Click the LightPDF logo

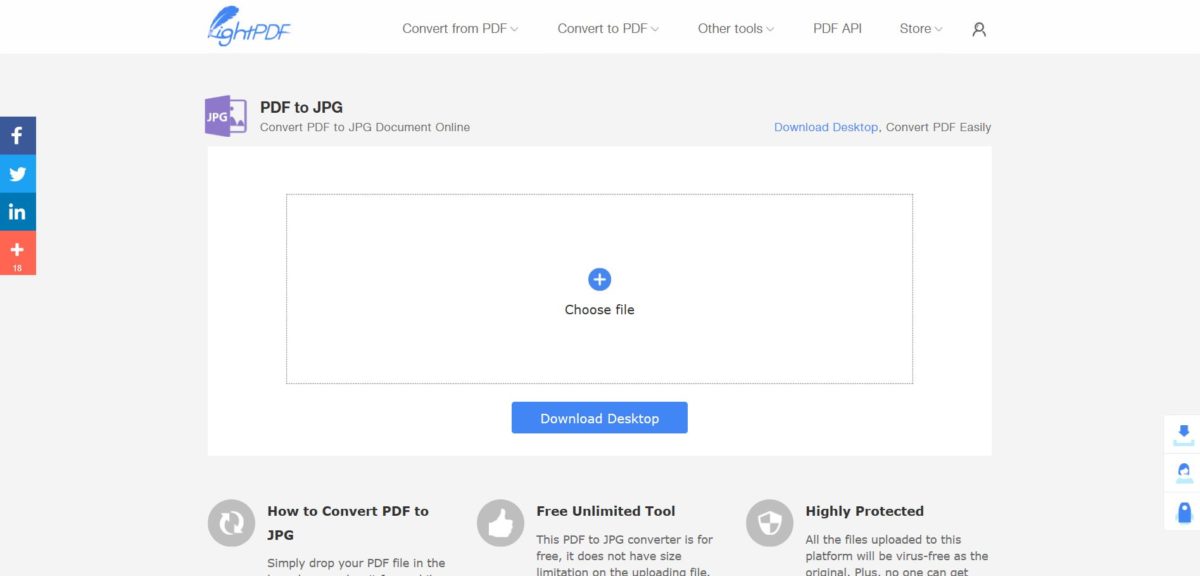click(249, 27)
